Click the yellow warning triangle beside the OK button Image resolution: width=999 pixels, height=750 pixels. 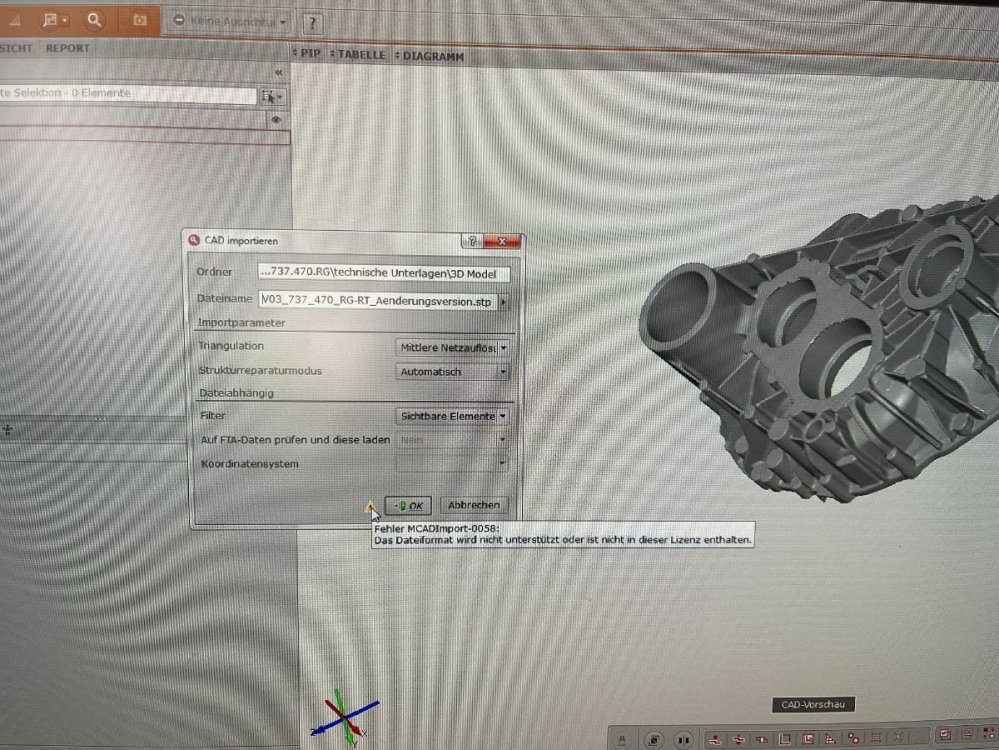tap(369, 506)
